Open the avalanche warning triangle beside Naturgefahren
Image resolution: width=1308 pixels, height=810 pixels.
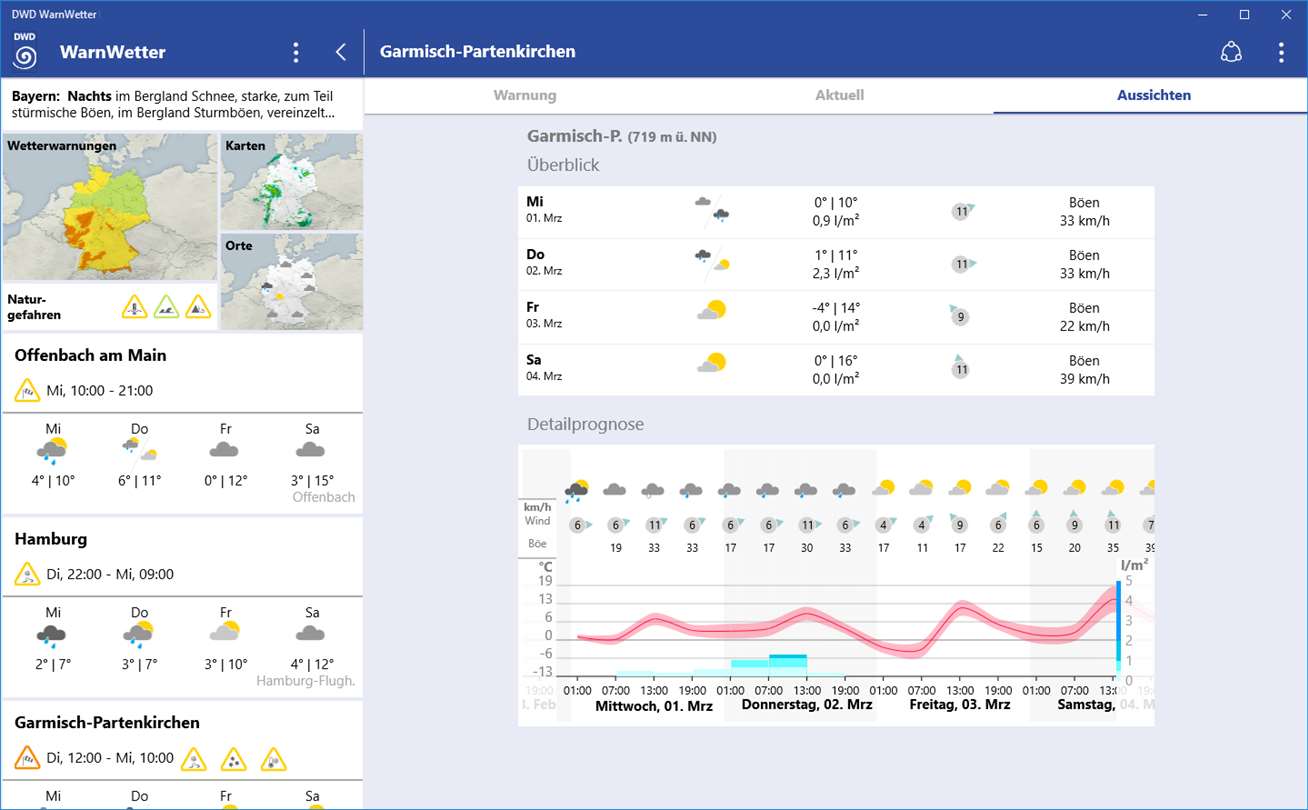tap(199, 307)
